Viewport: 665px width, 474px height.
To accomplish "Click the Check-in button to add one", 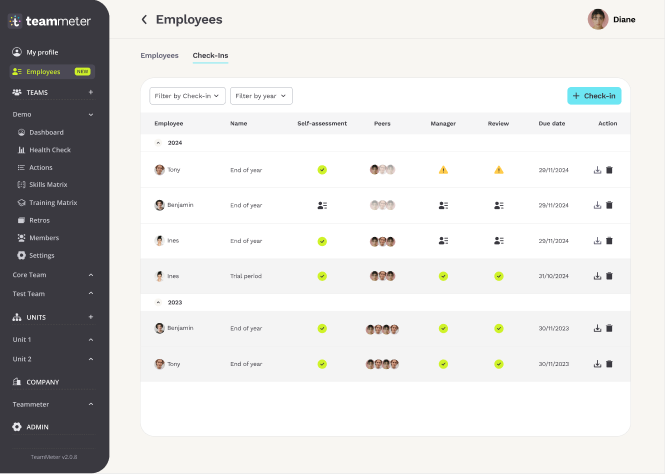I will pos(594,96).
